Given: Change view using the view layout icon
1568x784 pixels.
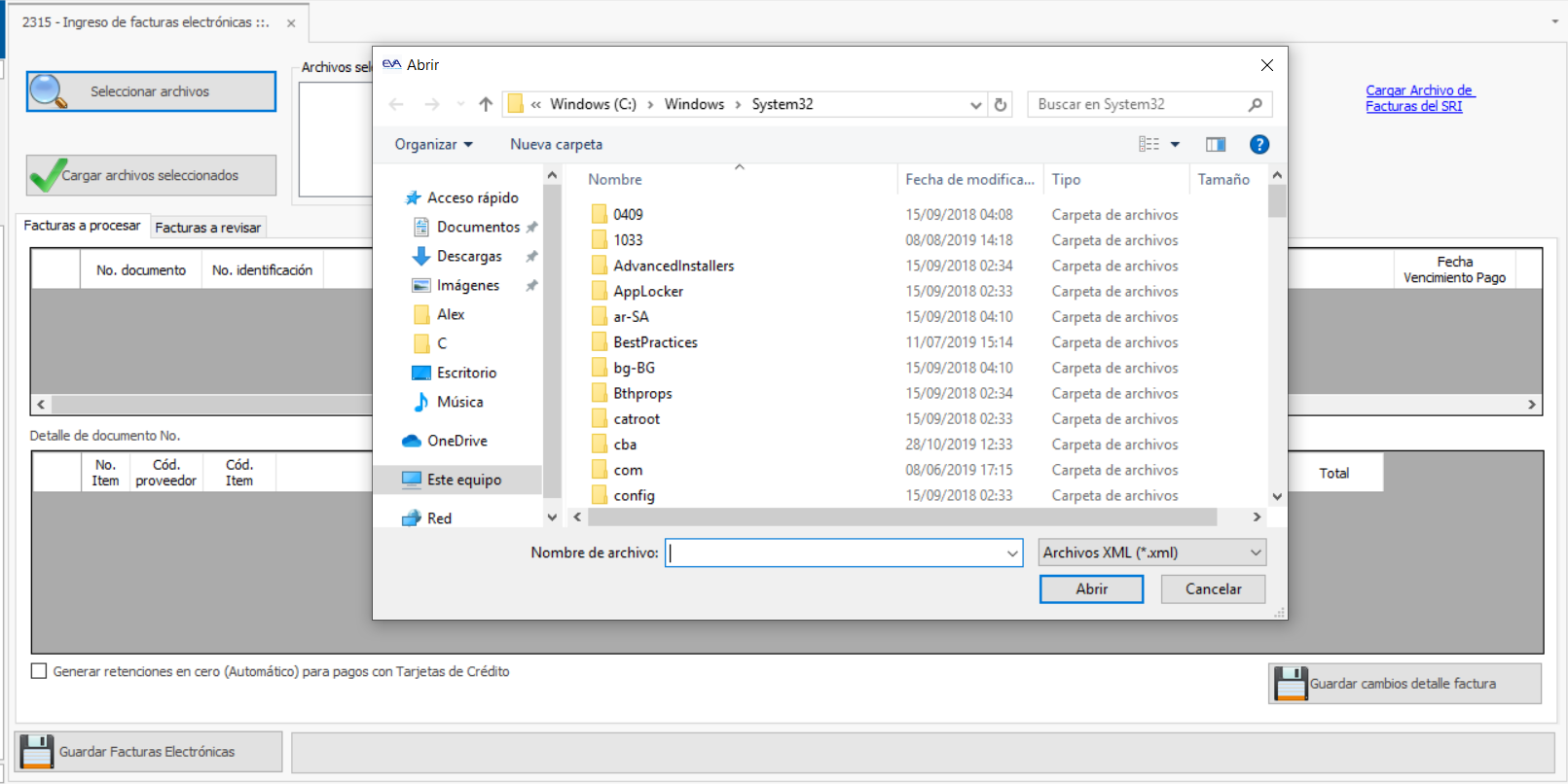Looking at the screenshot, I should pyautogui.click(x=1149, y=144).
